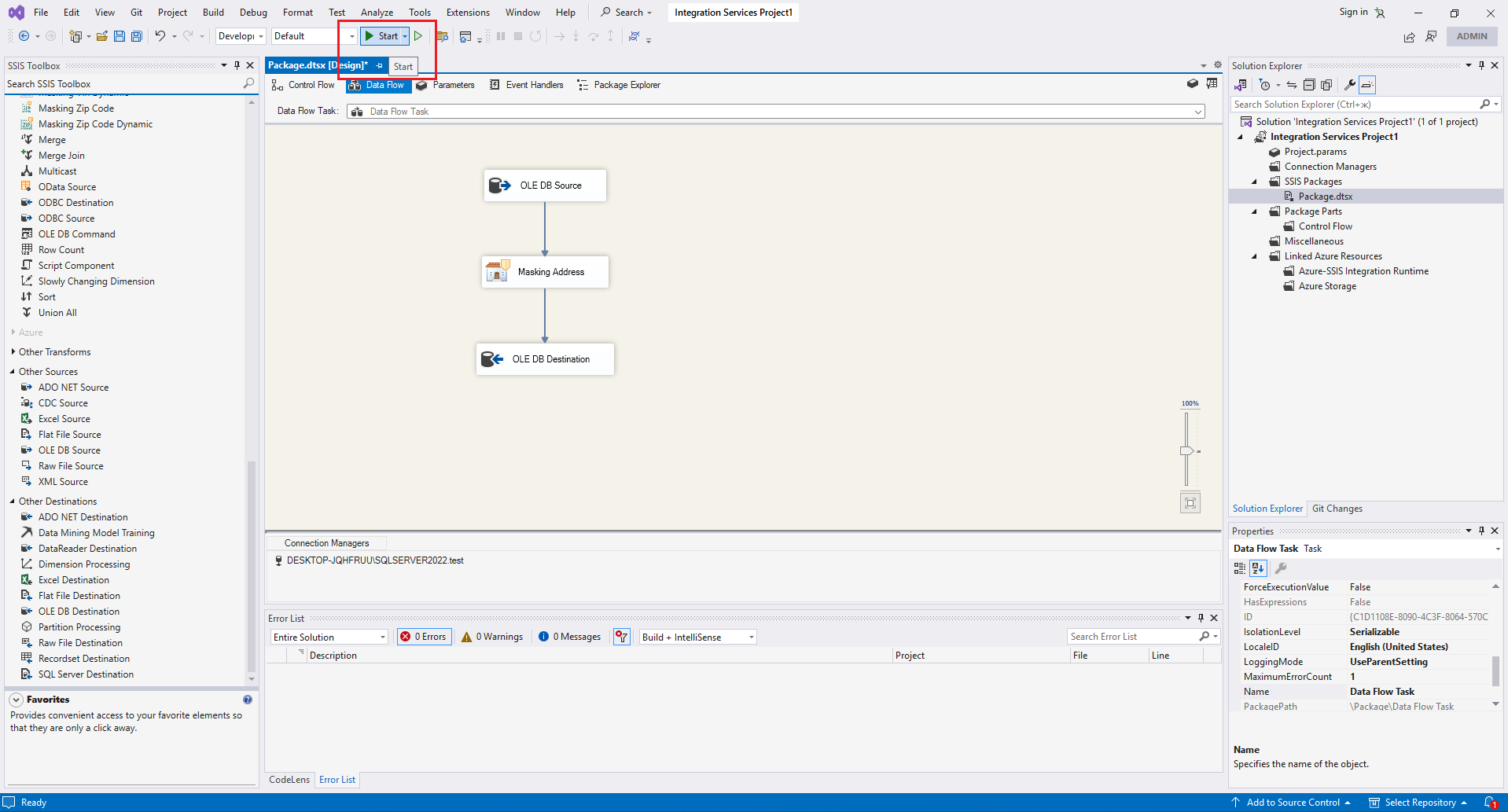This screenshot has height=812, width=1508.
Task: Expand the Other Transforms toolbox group
Action: click(13, 352)
